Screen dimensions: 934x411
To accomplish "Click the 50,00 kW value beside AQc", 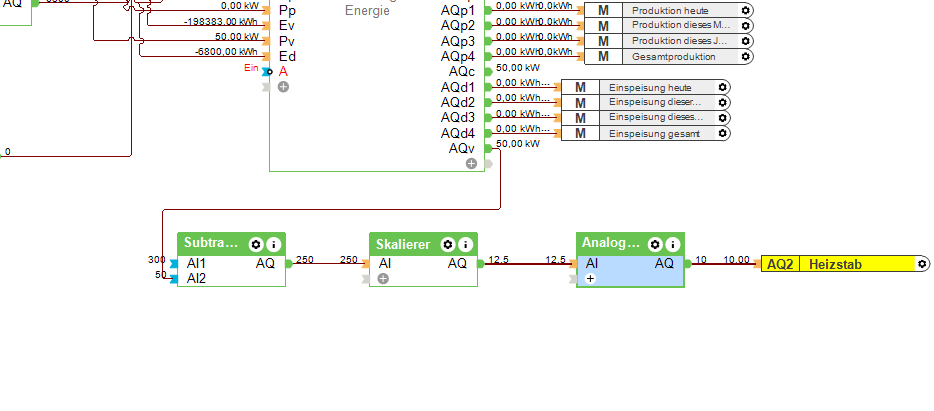I will (518, 67).
